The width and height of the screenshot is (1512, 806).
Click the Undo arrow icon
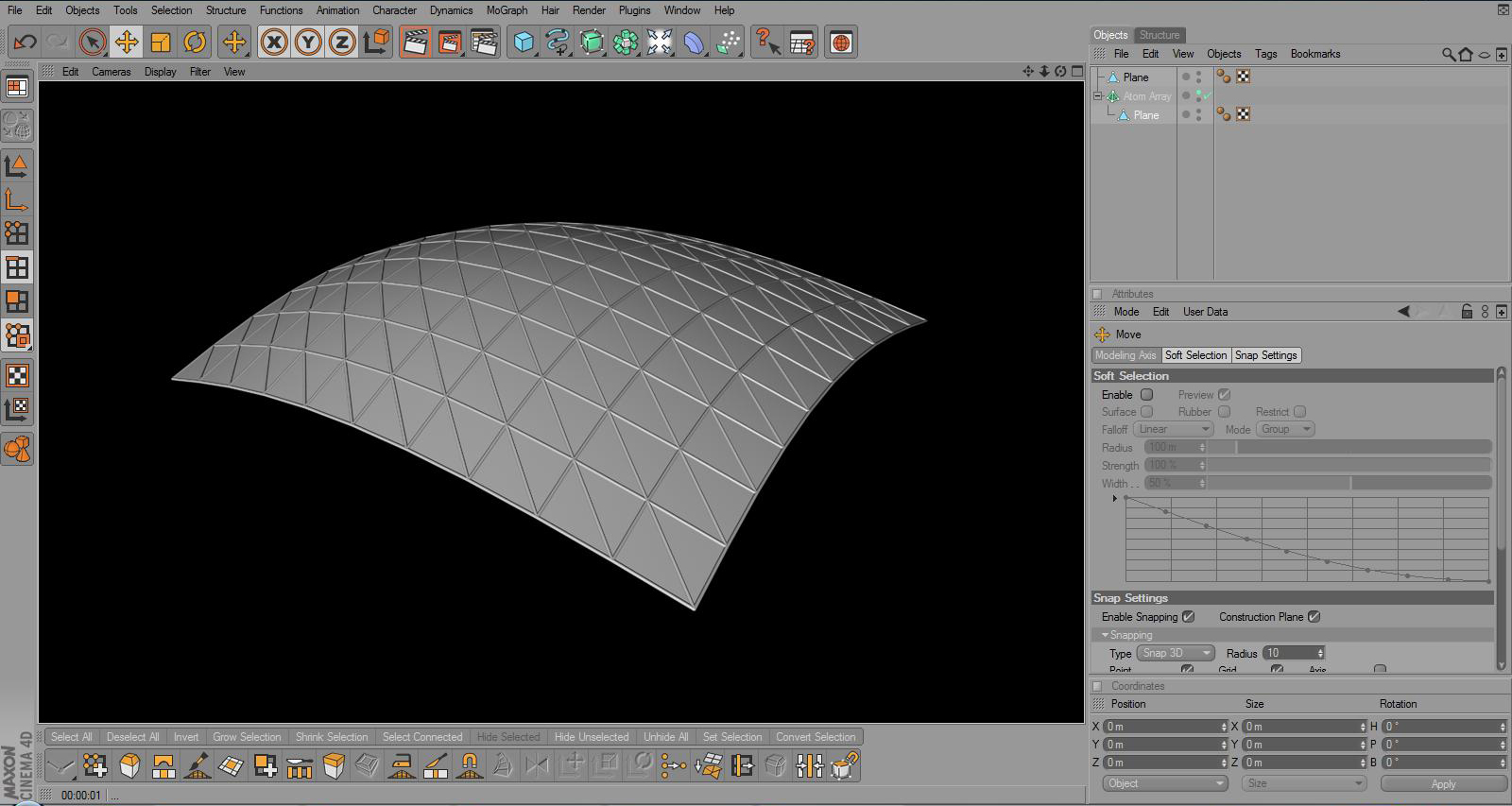(26, 42)
